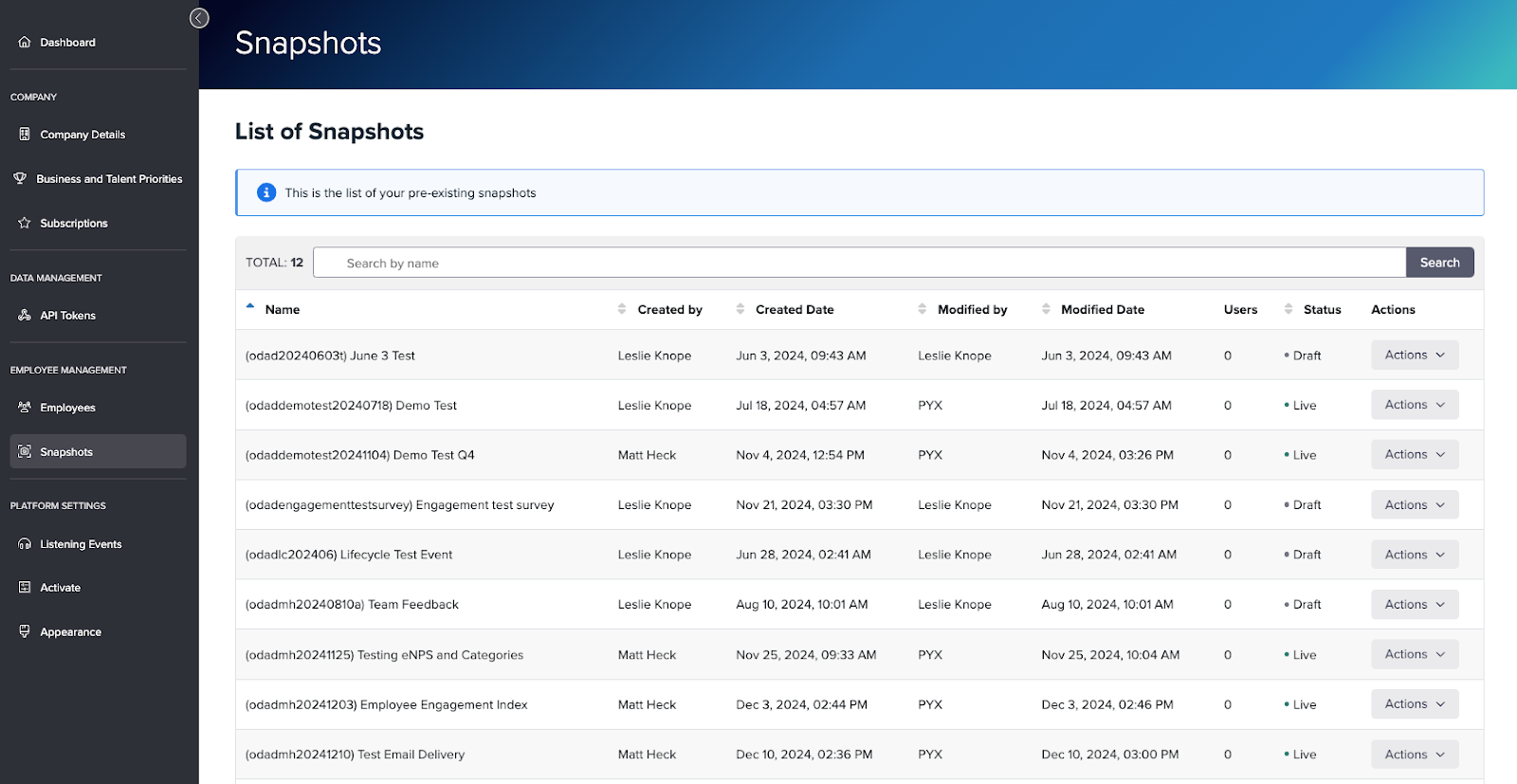Open Business and Talent Priorities
Viewport: 1517px width, 784px height.
tap(109, 178)
